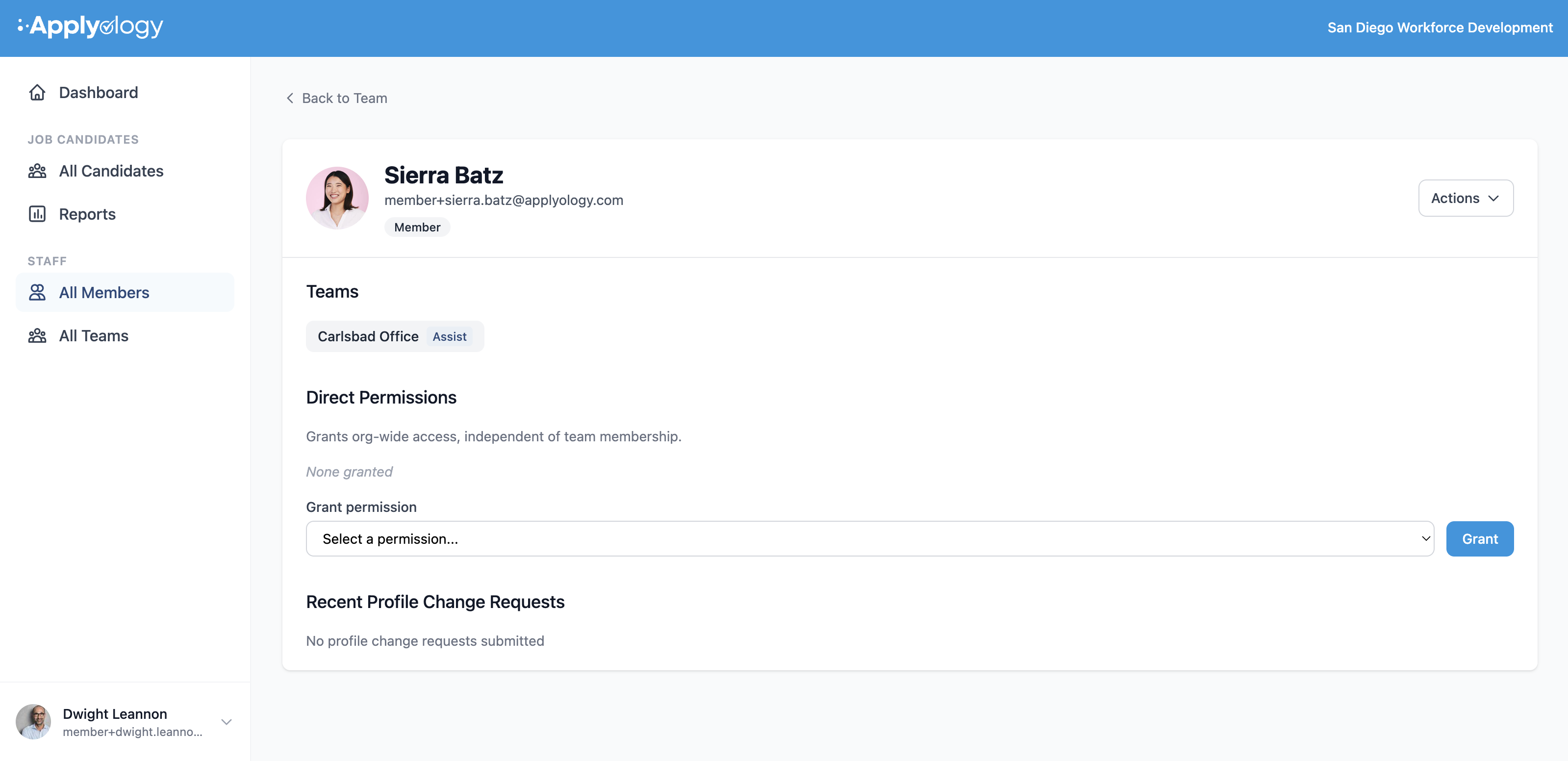Click Back to Team link
This screenshot has height=761, width=1568.
point(337,98)
